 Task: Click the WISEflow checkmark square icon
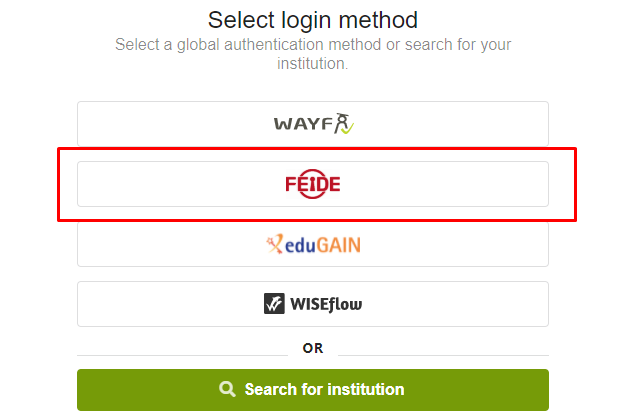point(274,304)
